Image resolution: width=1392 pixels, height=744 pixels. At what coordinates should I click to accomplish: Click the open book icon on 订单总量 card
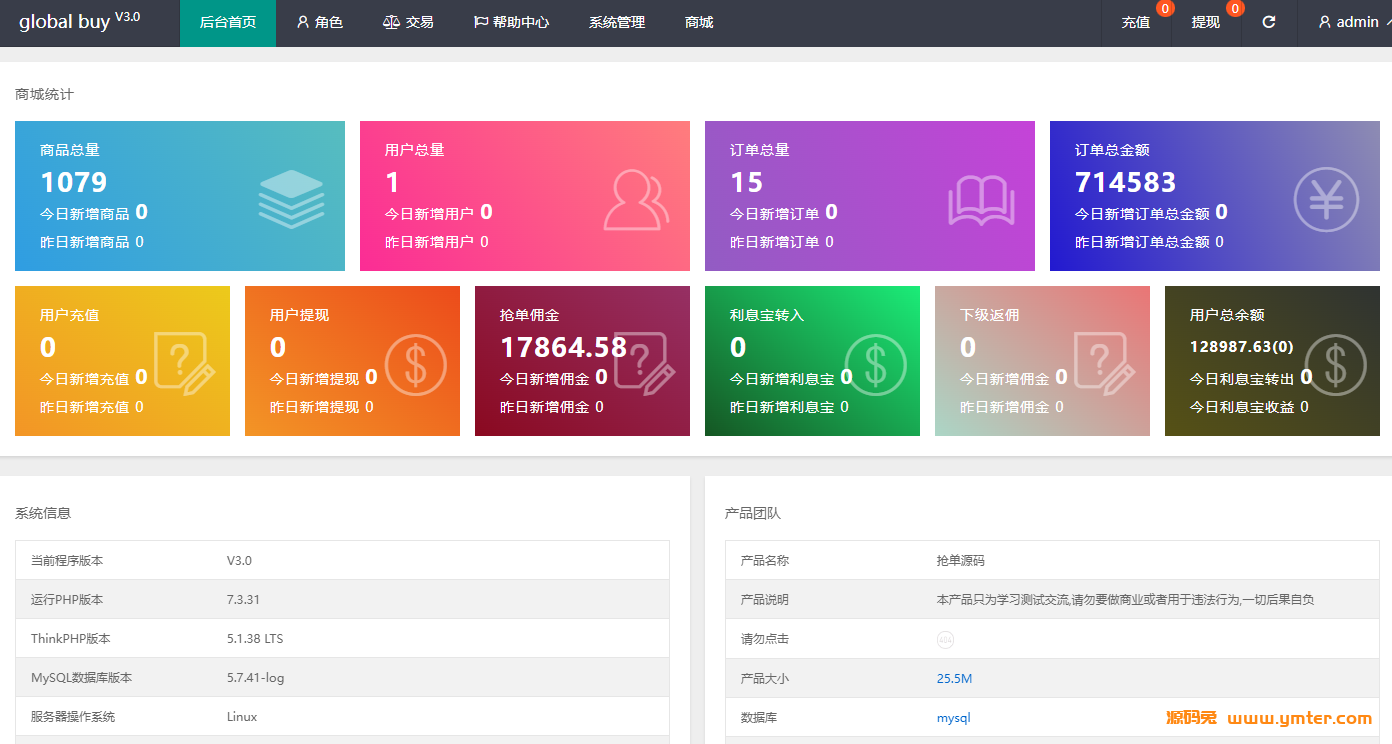[981, 201]
